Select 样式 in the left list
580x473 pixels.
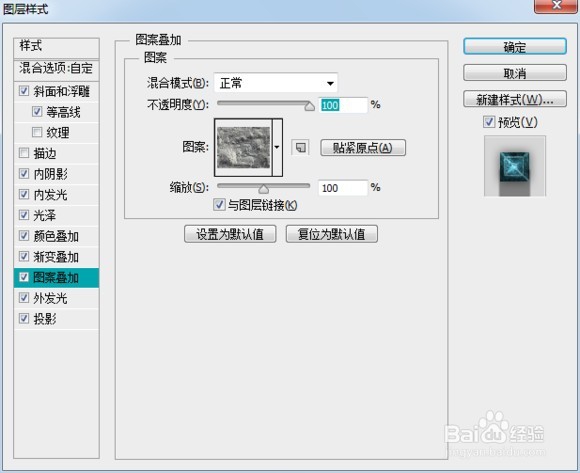coord(56,47)
